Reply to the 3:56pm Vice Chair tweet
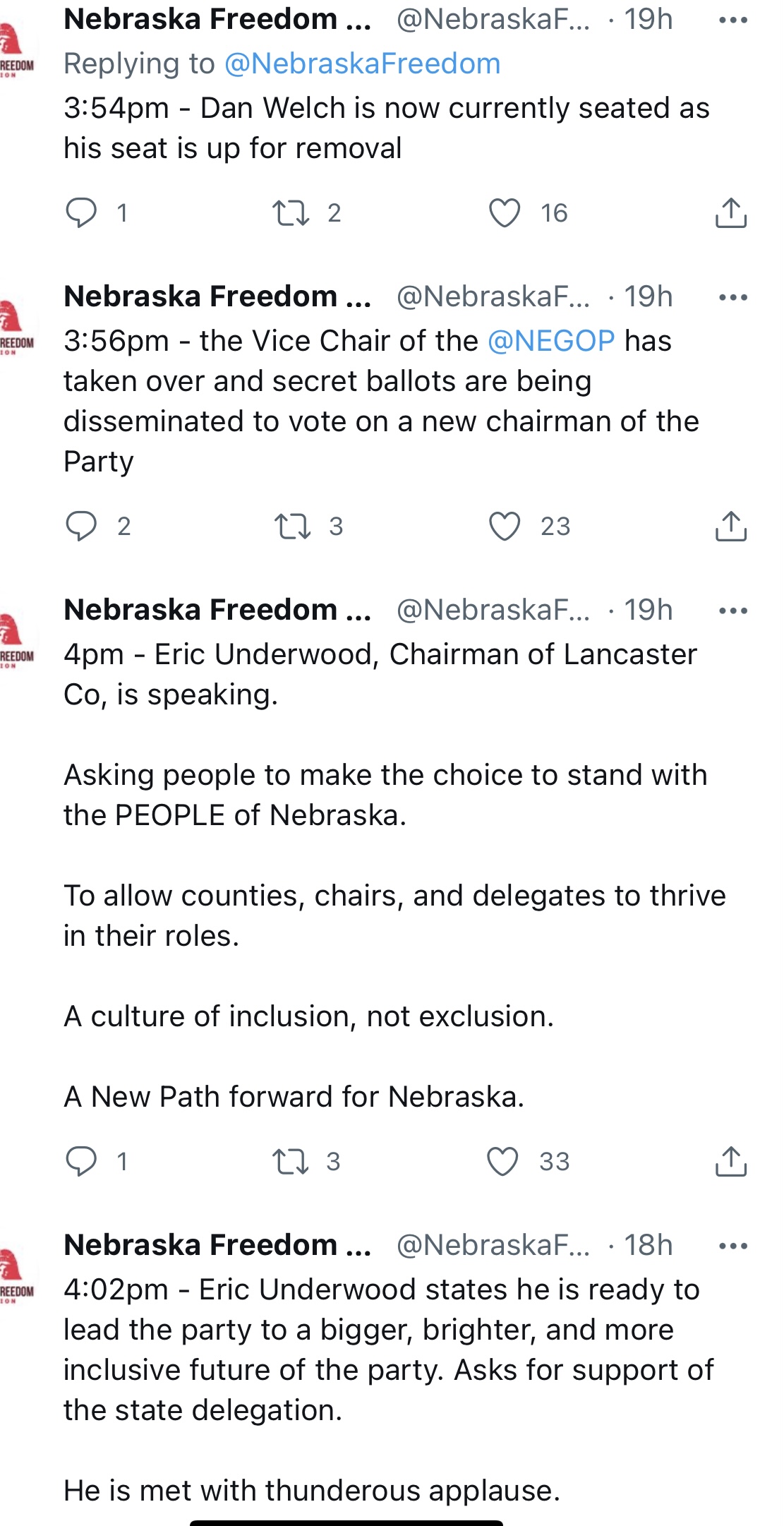 (x=81, y=526)
